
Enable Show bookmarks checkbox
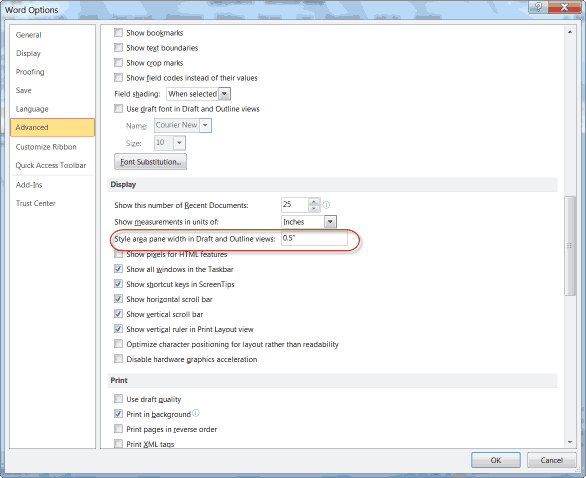pos(118,33)
